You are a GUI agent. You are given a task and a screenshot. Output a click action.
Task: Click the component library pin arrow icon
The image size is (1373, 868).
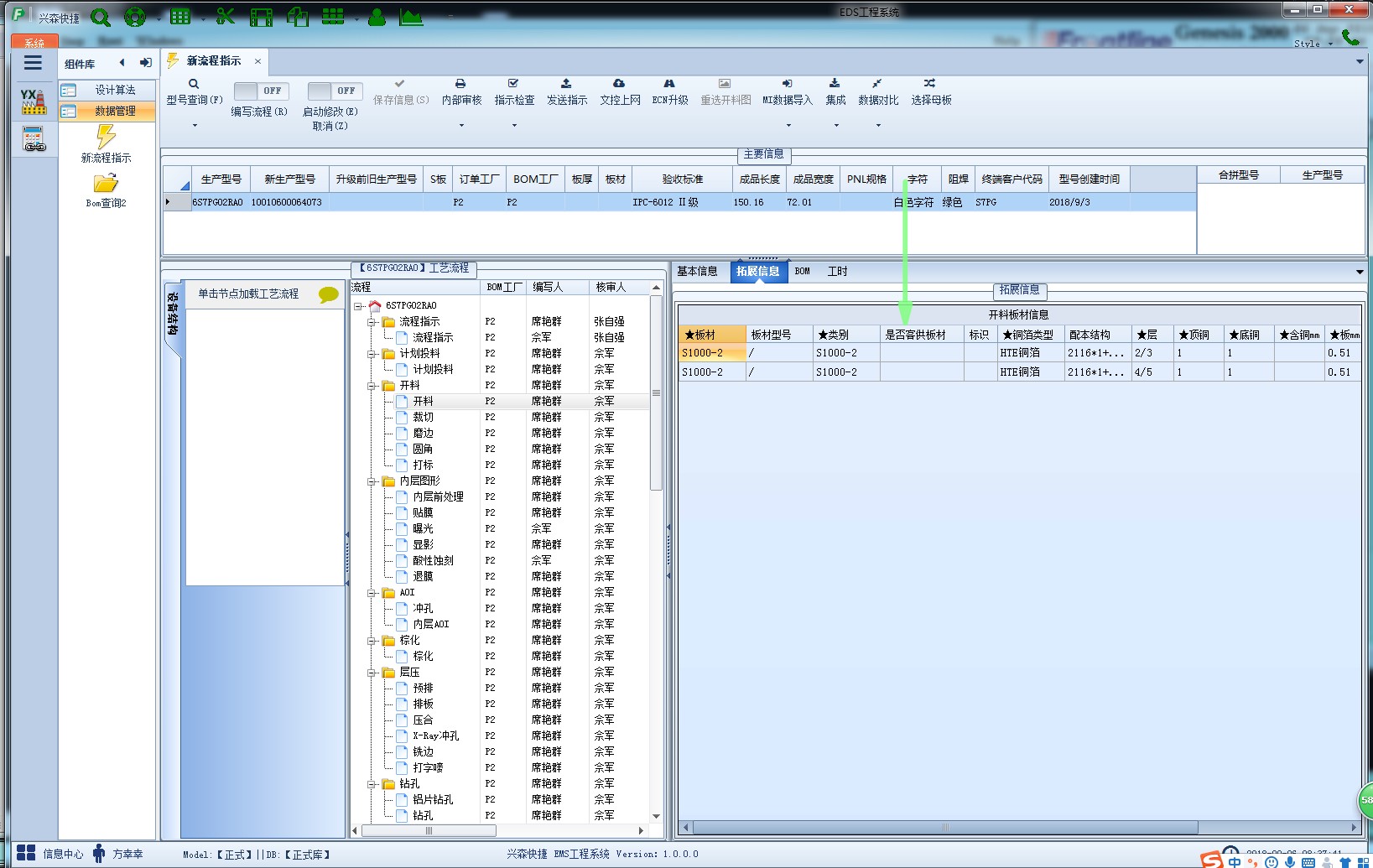146,63
